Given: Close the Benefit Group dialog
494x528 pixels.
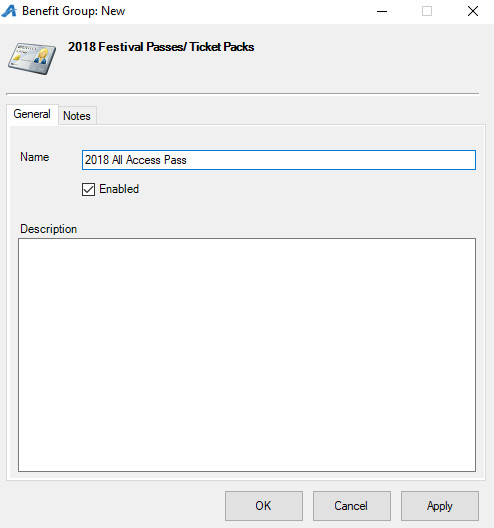Looking at the screenshot, I should coord(472,11).
